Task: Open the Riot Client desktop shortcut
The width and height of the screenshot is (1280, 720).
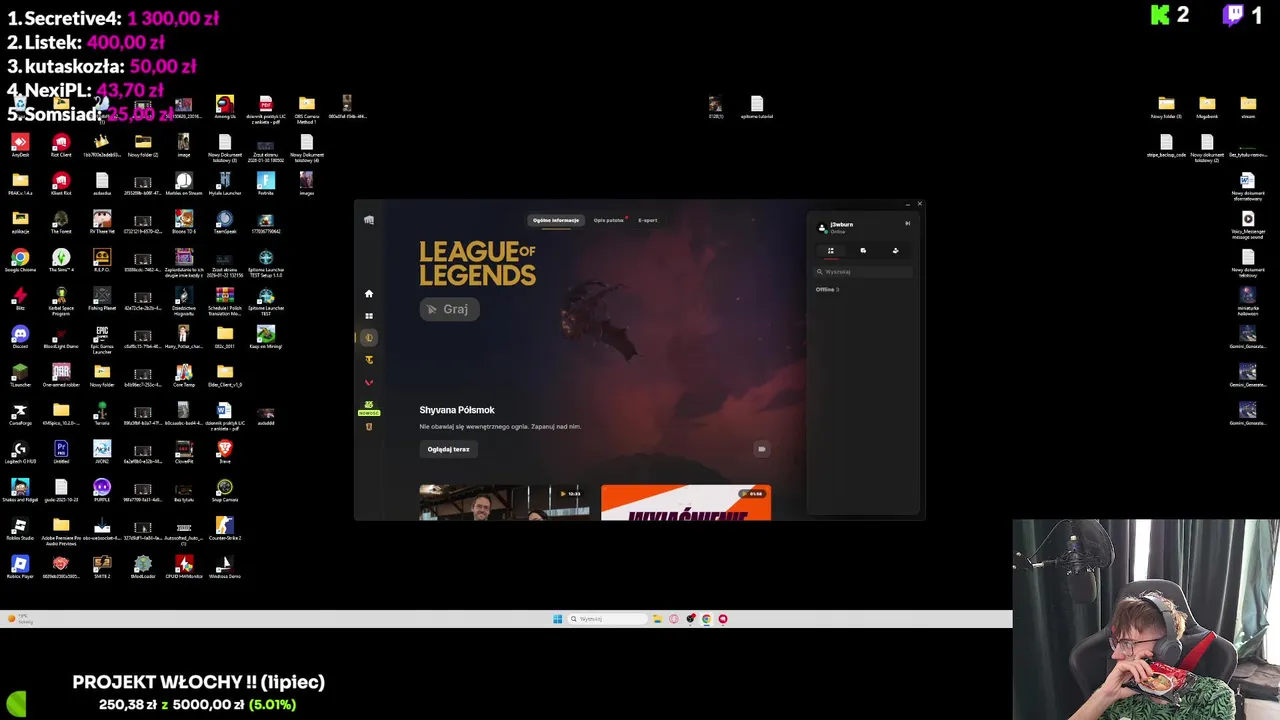Action: tap(61, 146)
